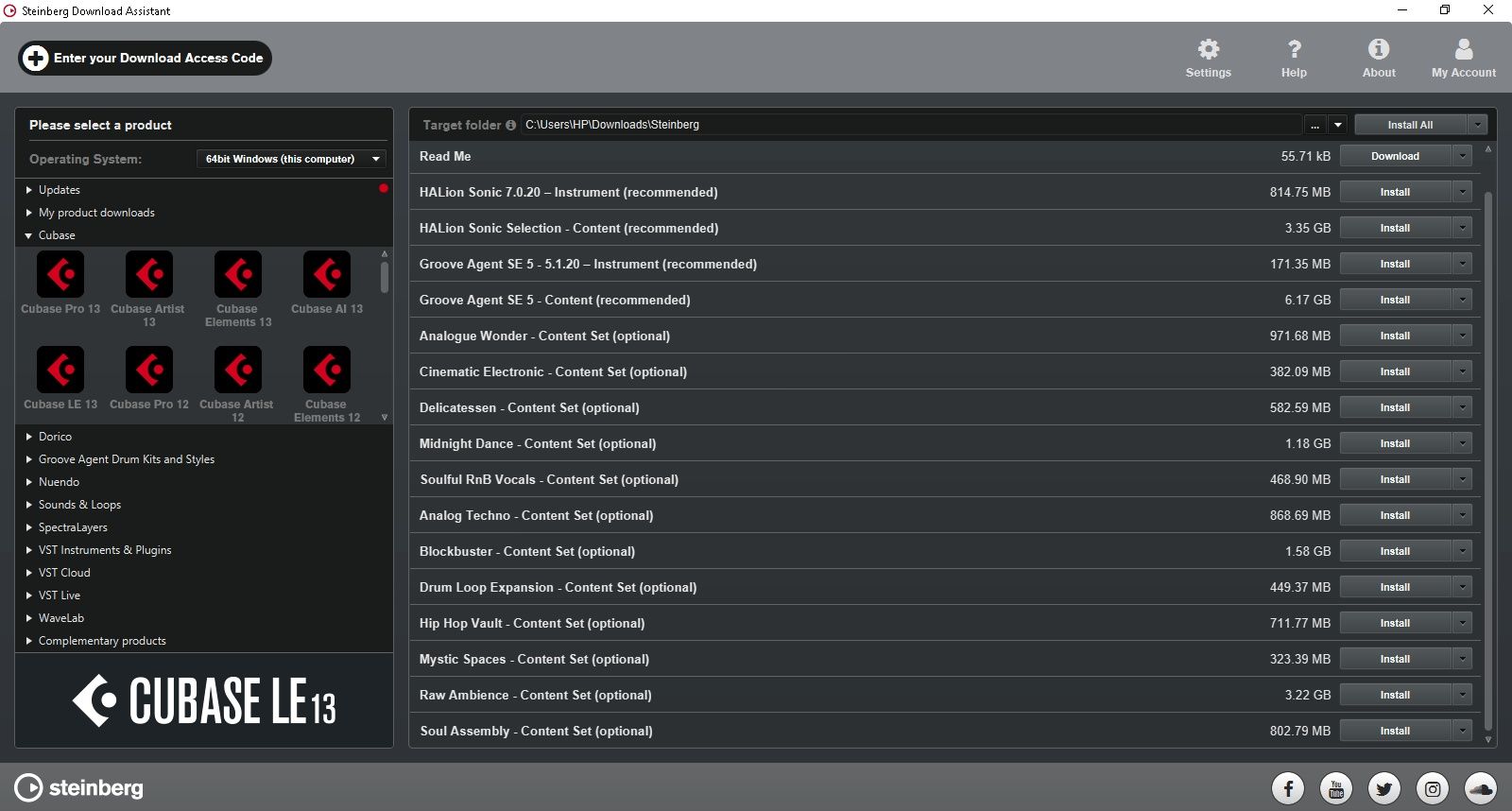Open dropdown arrow for Analogue Wonder Install
1512x811 pixels.
(1463, 336)
